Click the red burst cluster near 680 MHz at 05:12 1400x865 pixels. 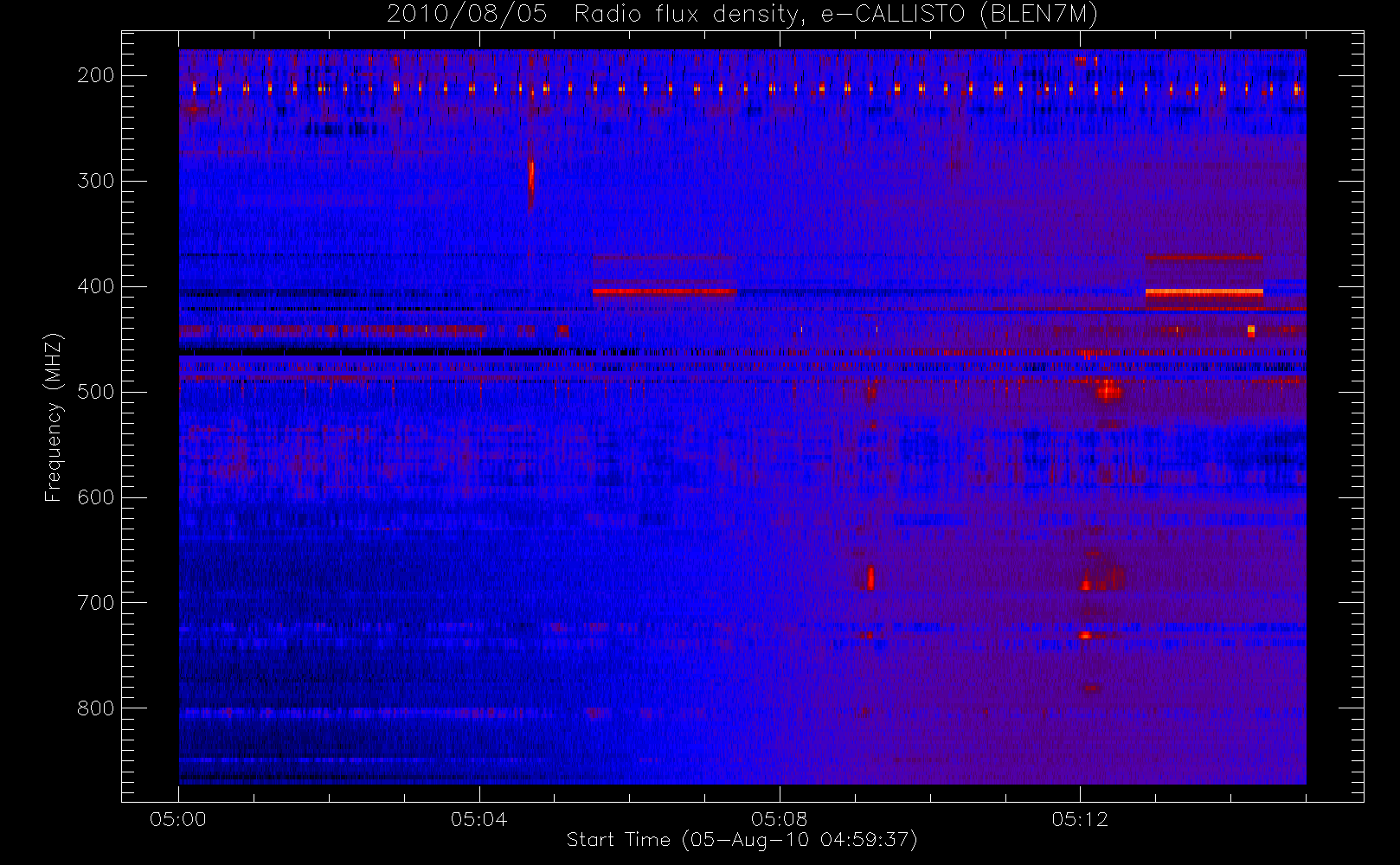(x=1101, y=578)
